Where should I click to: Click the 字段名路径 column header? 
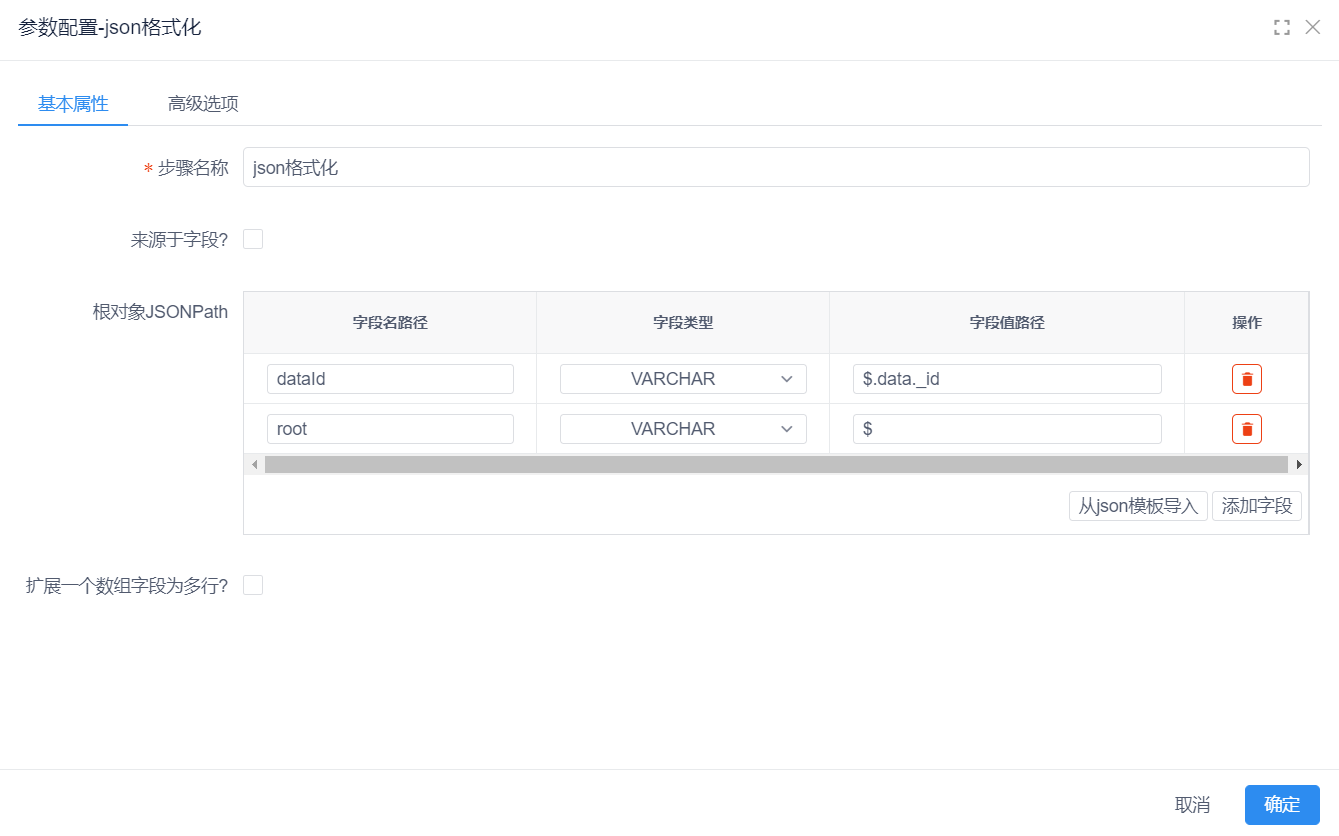[x=390, y=323]
